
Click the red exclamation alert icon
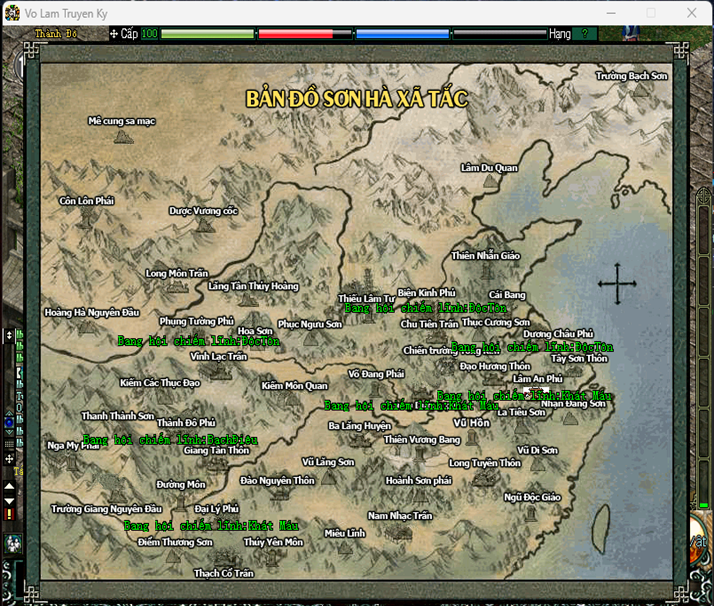pyautogui.click(x=9, y=514)
